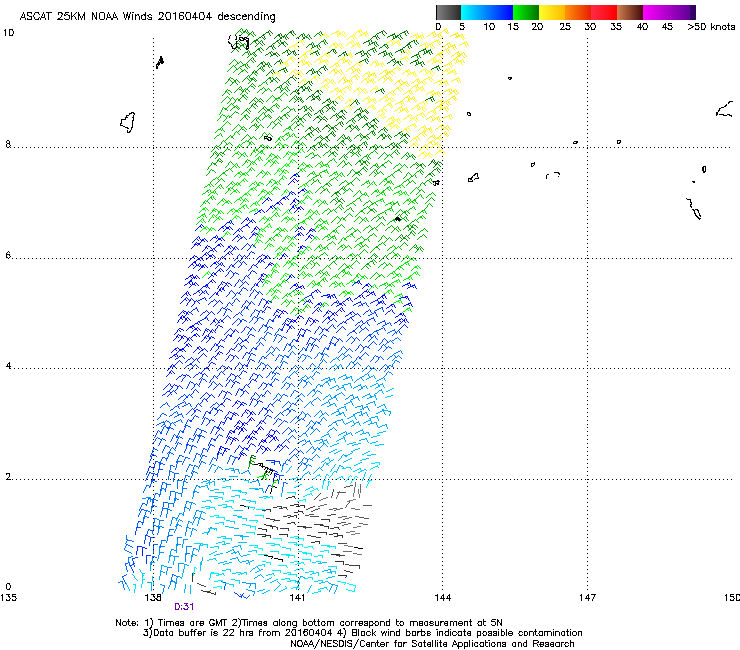The image size is (740, 650).
Task: Click the purple D:31 time label
Action: click(184, 607)
